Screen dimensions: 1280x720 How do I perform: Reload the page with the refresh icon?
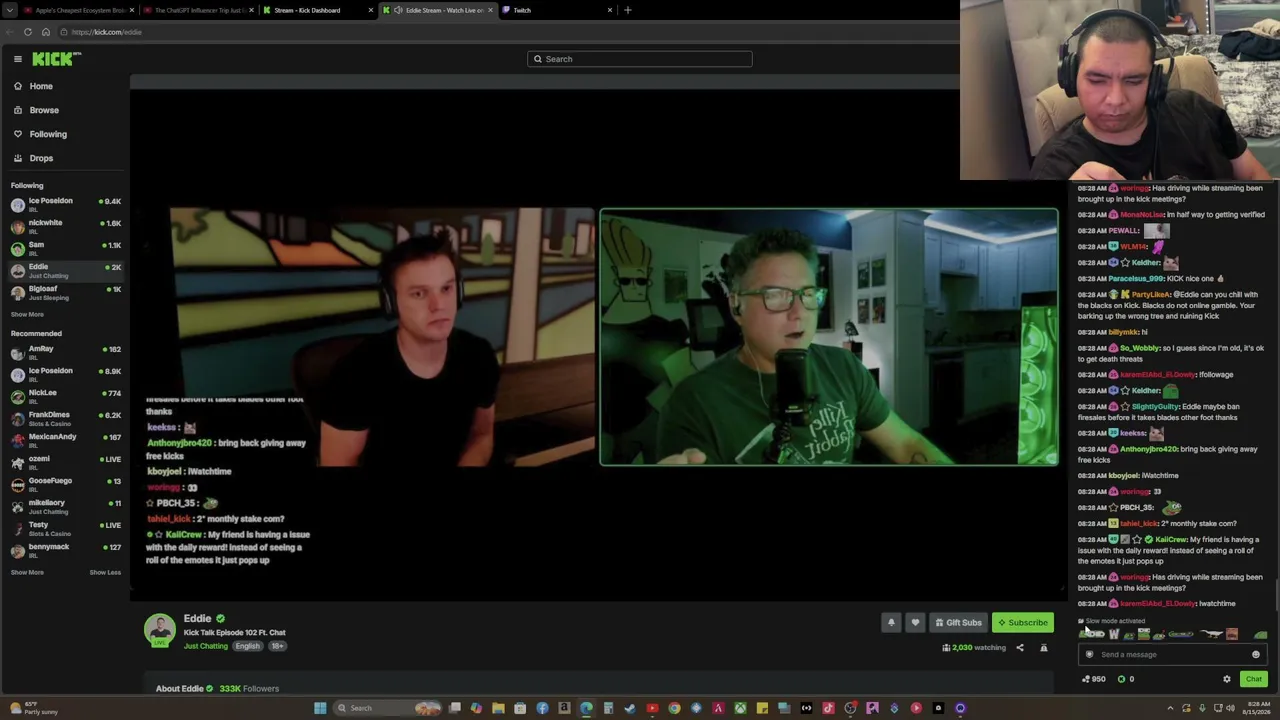click(x=28, y=32)
